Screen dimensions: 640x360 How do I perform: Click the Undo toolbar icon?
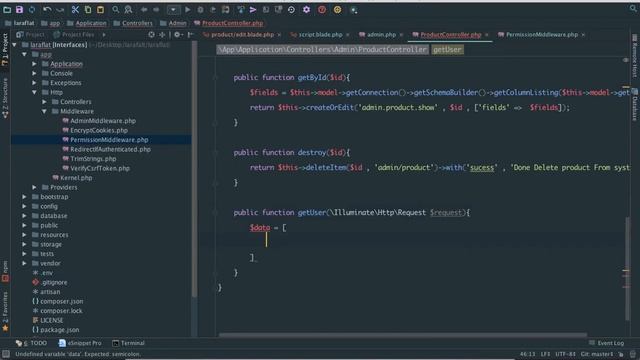(47, 9)
